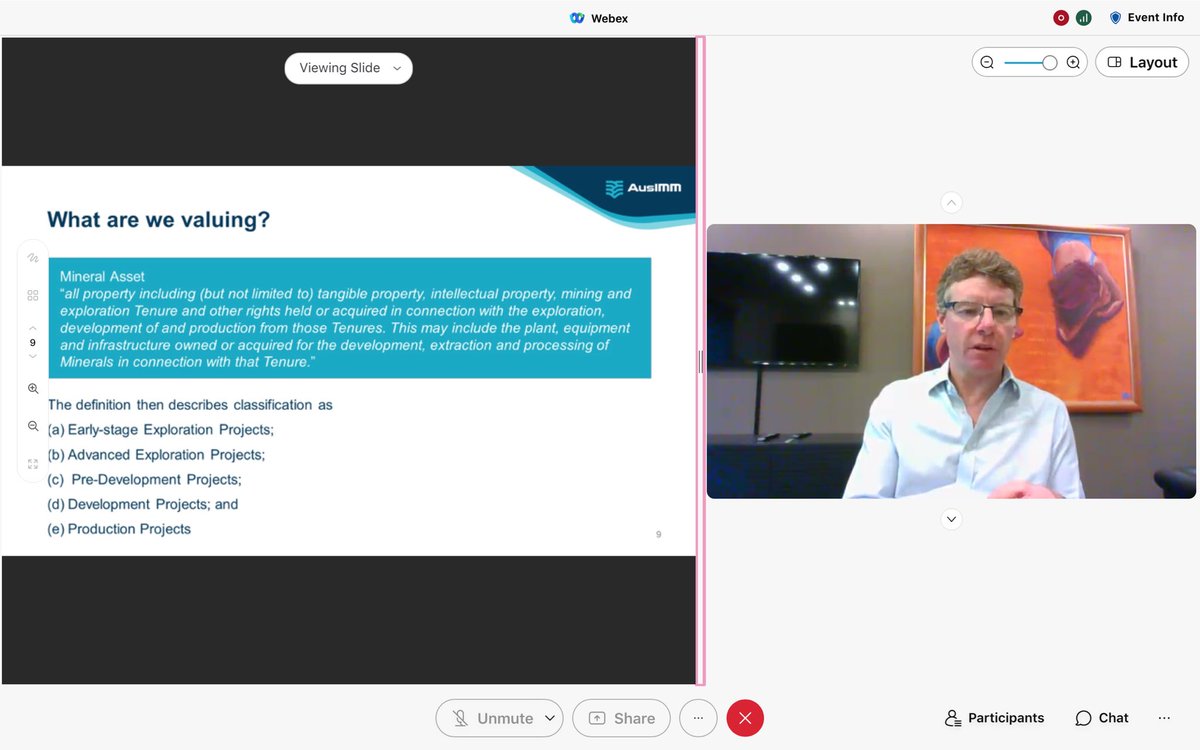
Task: Open the Chat panel
Action: coord(1102,718)
